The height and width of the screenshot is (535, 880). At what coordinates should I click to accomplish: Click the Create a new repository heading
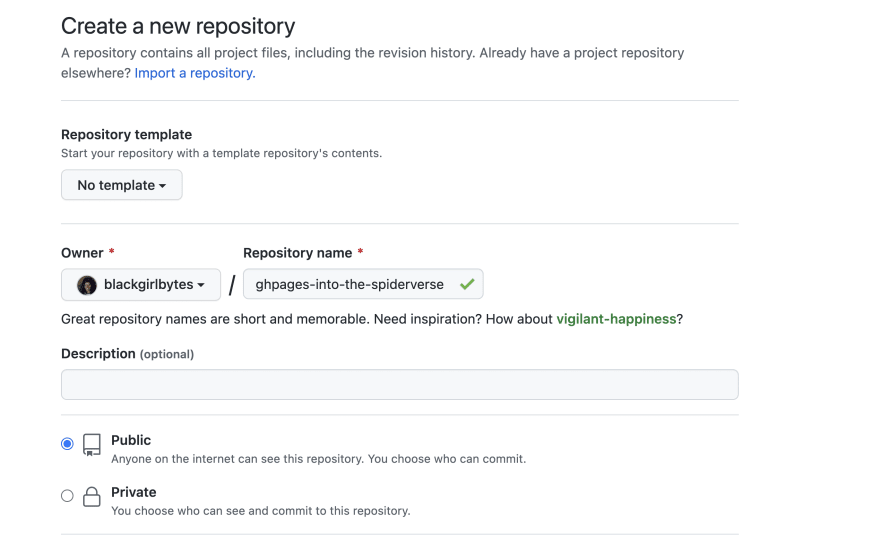[x=178, y=26]
